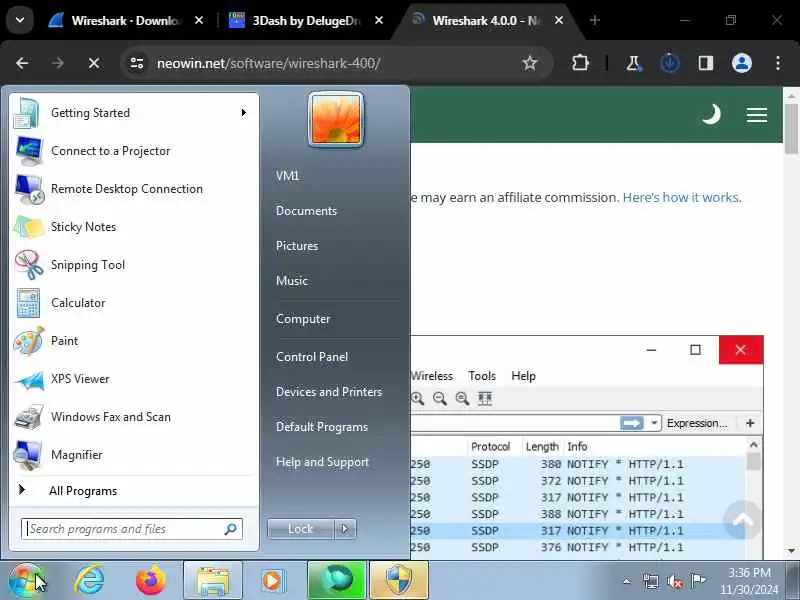Expand Getting Started submenu arrow
The width and height of the screenshot is (800, 600).
pos(244,113)
